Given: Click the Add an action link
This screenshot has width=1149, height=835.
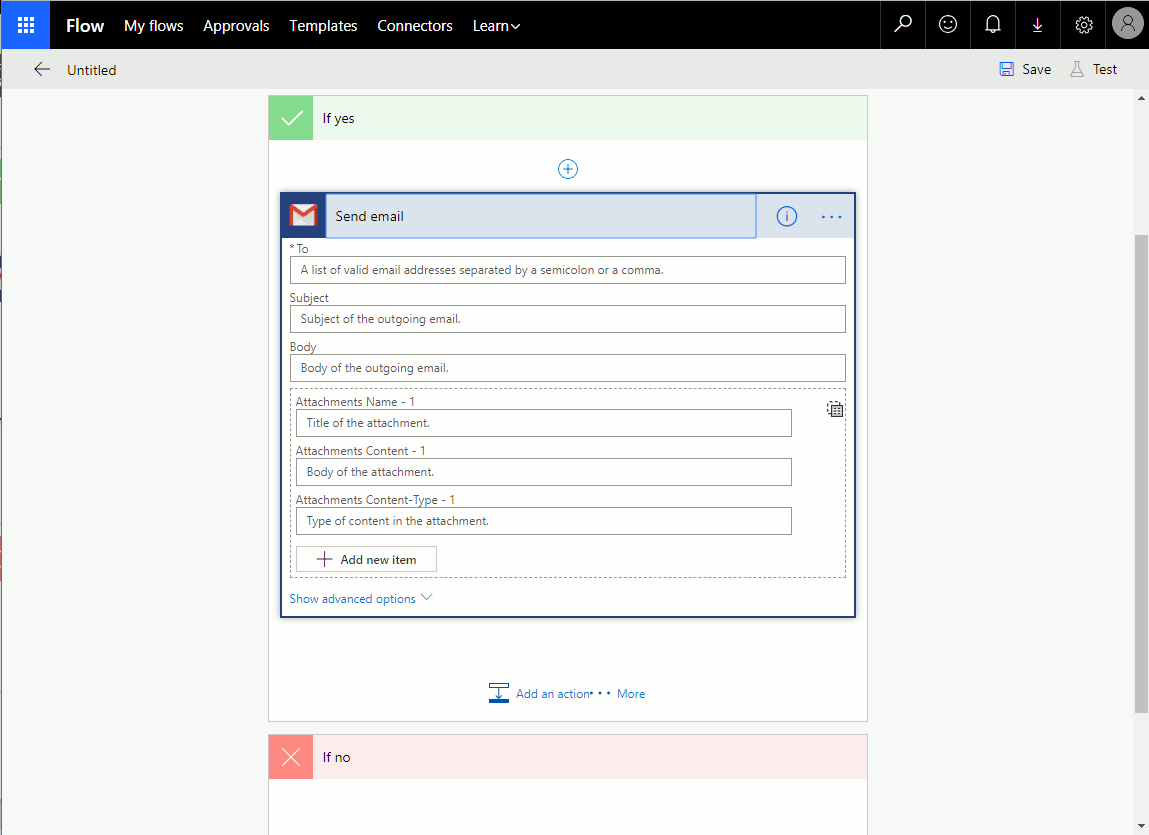Looking at the screenshot, I should click(554, 694).
